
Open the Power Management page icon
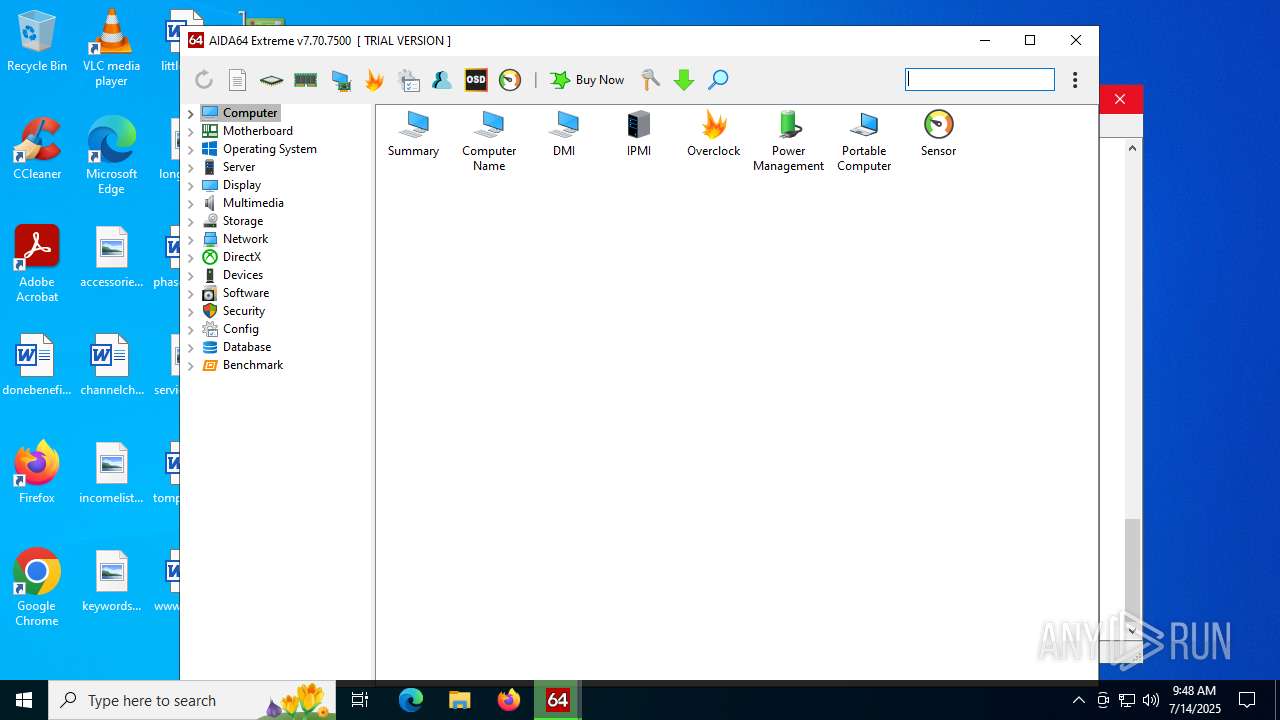pos(789,141)
